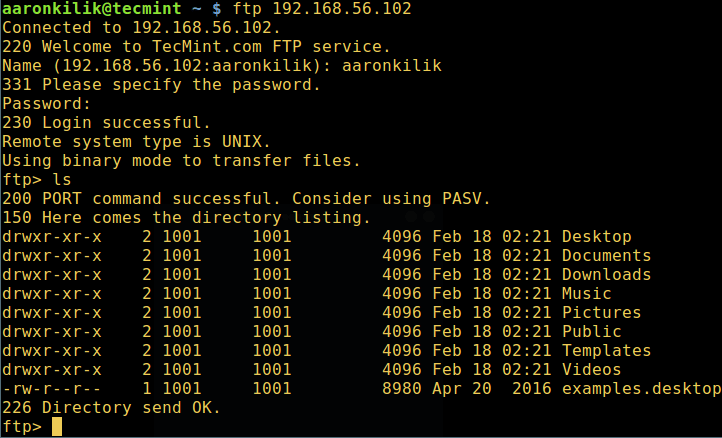Click the '200 PORT command successful' line
This screenshot has height=438, width=722.
246,199
